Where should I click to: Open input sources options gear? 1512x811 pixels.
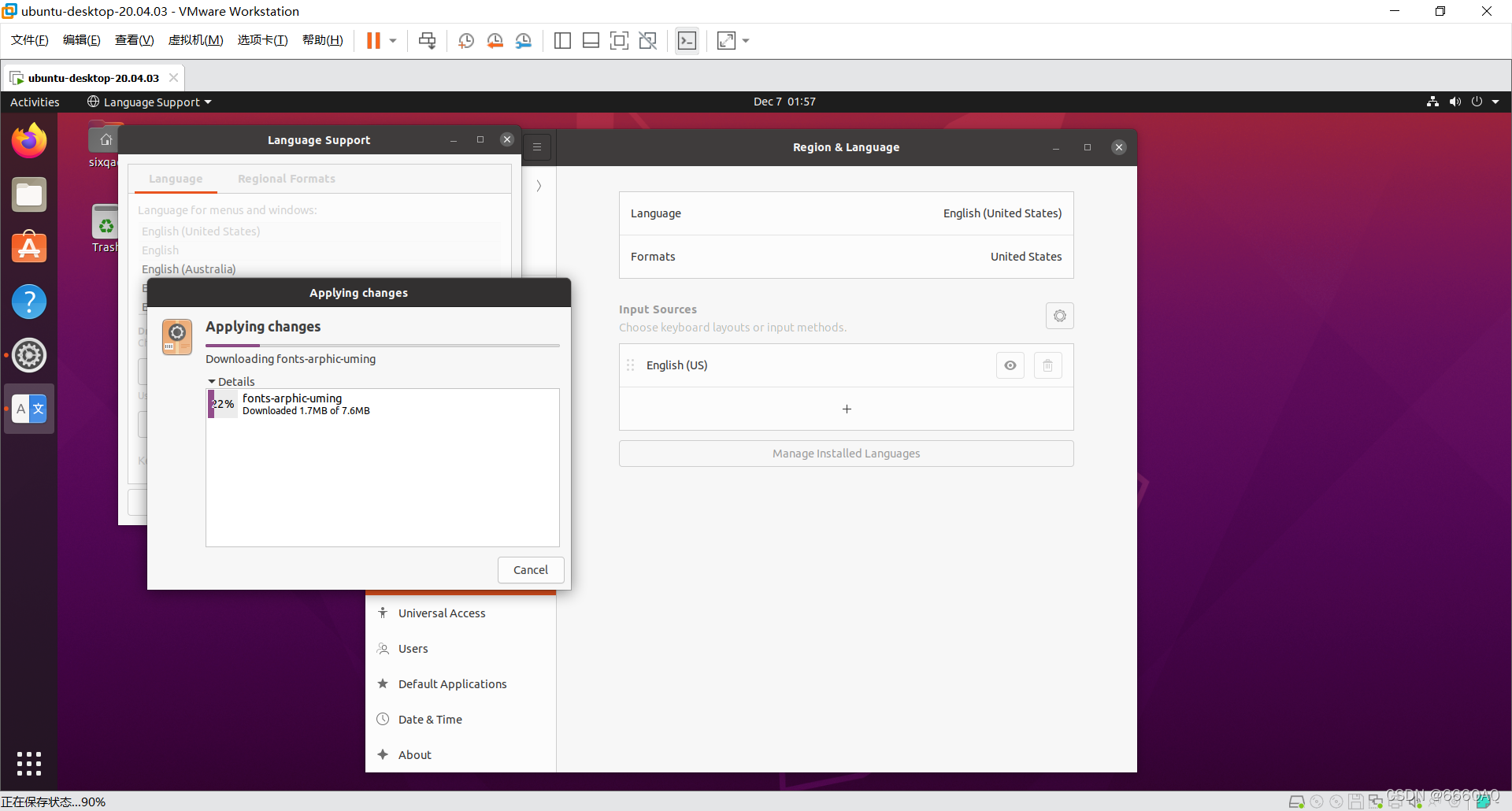click(x=1060, y=316)
